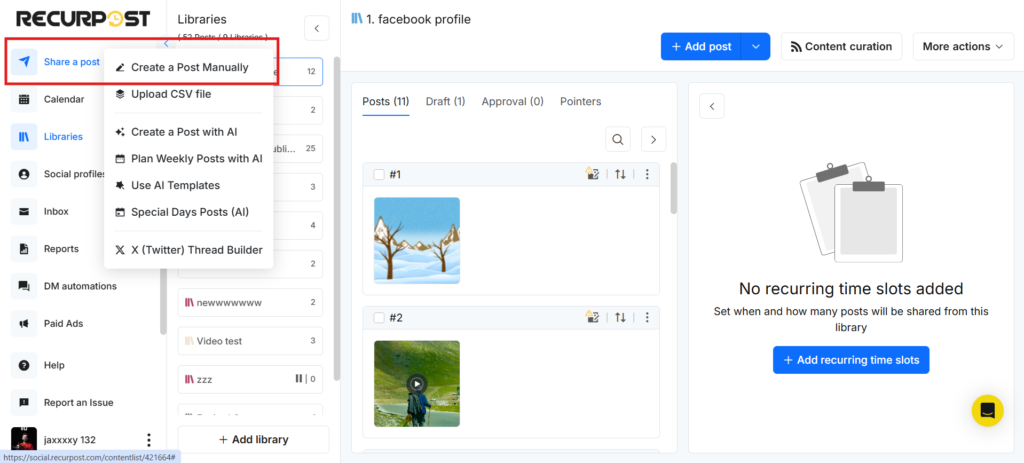Click the reorder arrows icon on post #1
The image size is (1024, 463).
click(620, 174)
